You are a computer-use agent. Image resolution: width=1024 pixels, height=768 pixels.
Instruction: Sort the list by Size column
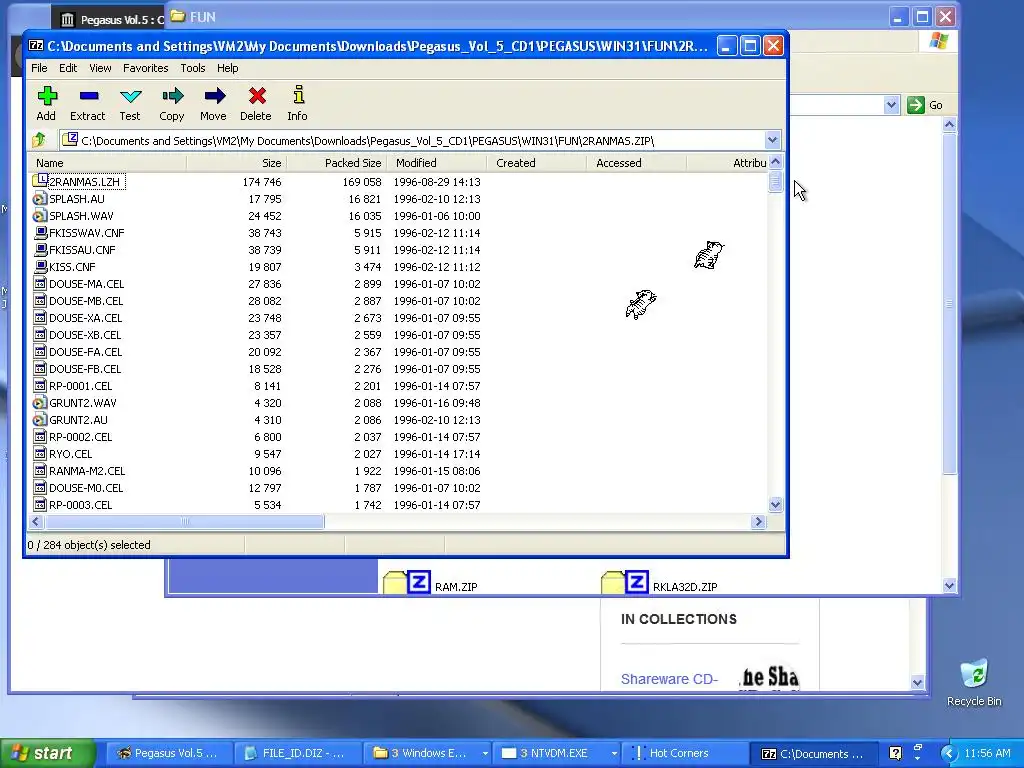pos(236,163)
